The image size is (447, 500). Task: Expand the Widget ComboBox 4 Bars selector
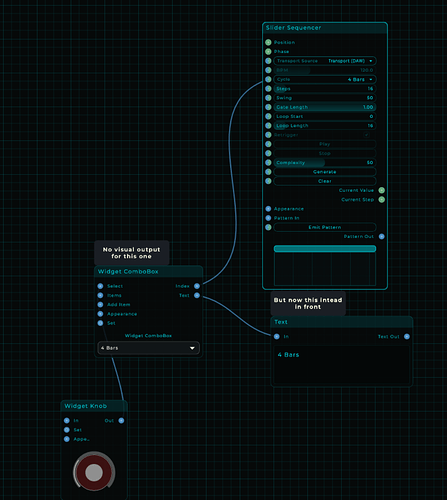coord(149,348)
